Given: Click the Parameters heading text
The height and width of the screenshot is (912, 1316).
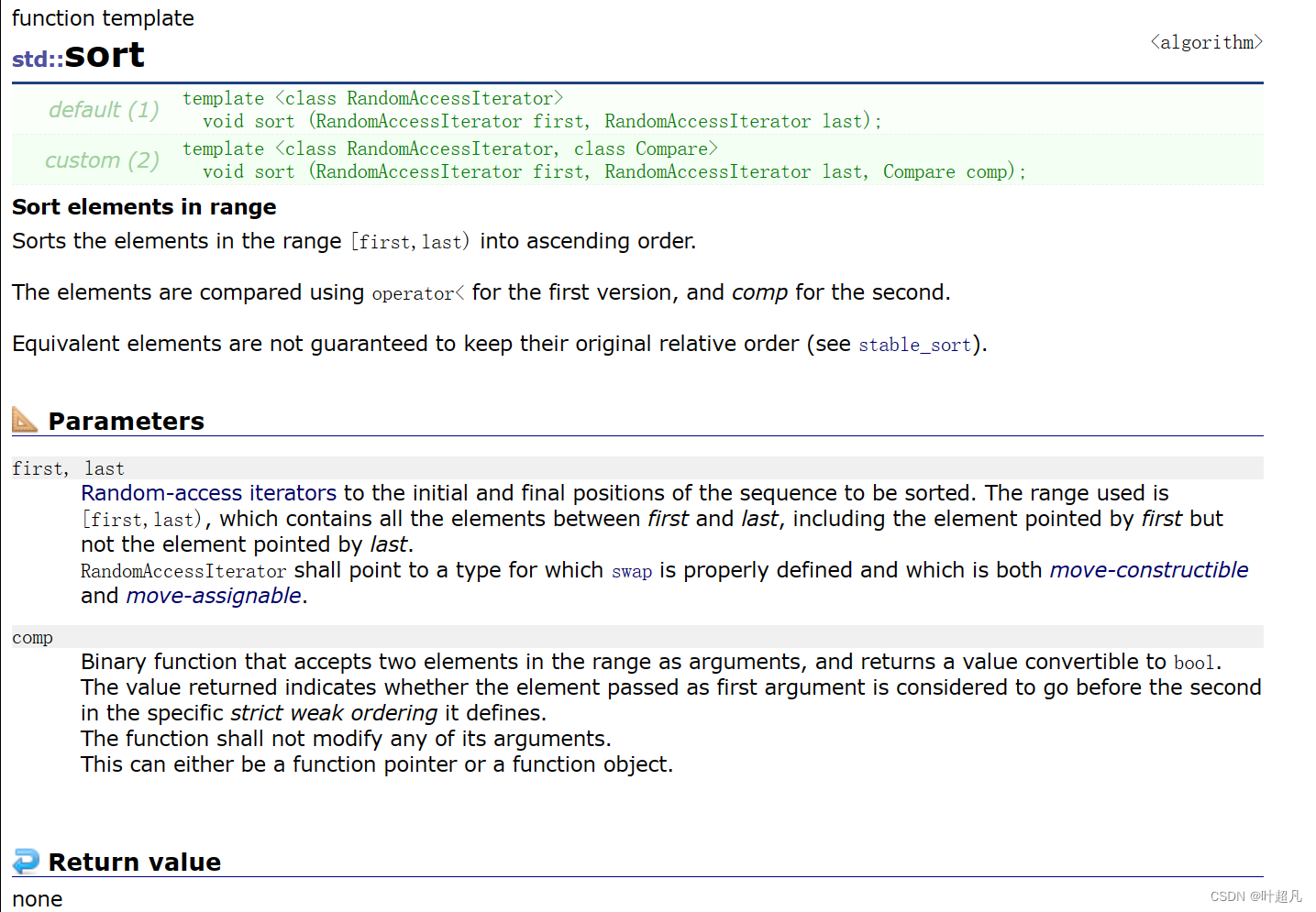Looking at the screenshot, I should pos(127,421).
